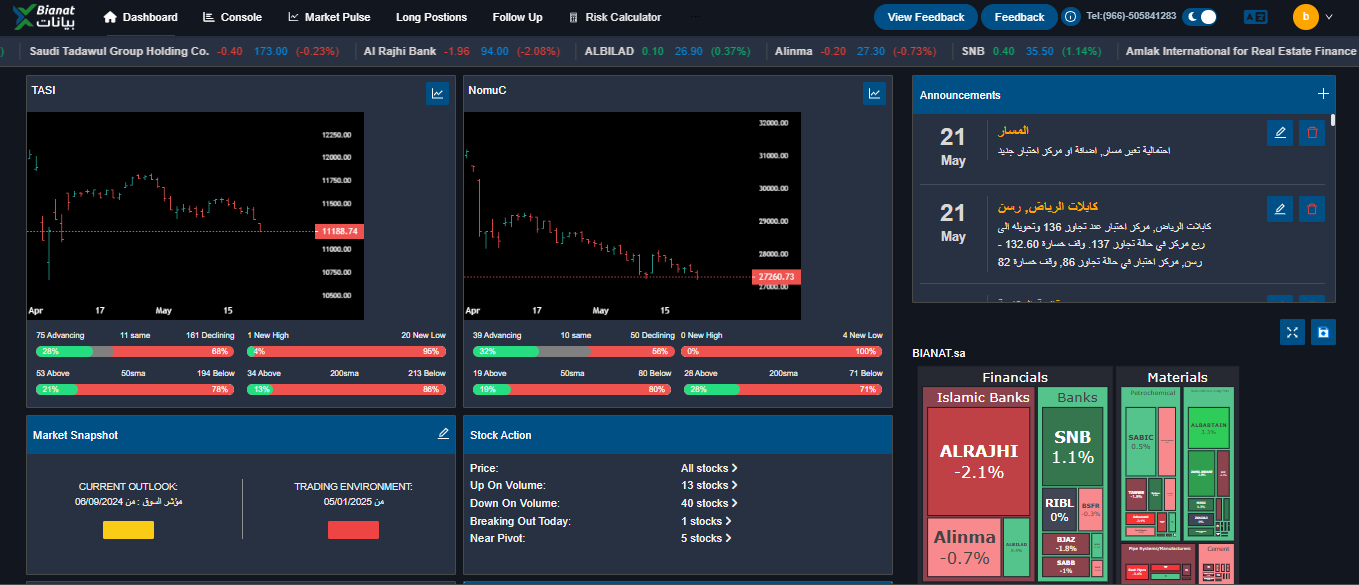Open the Console menu item
This screenshot has height=585, width=1359.
coord(232,17)
